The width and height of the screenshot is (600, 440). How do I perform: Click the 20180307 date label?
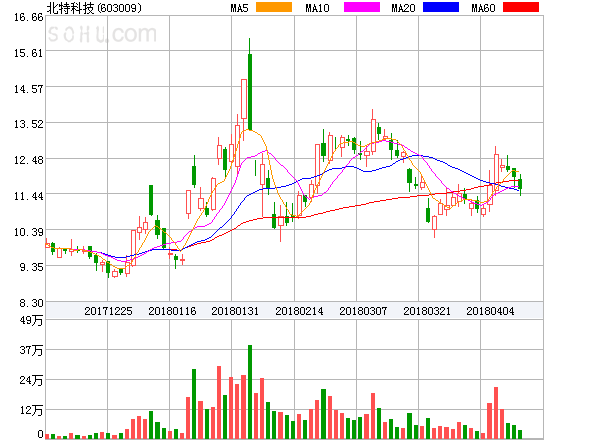coord(363,311)
